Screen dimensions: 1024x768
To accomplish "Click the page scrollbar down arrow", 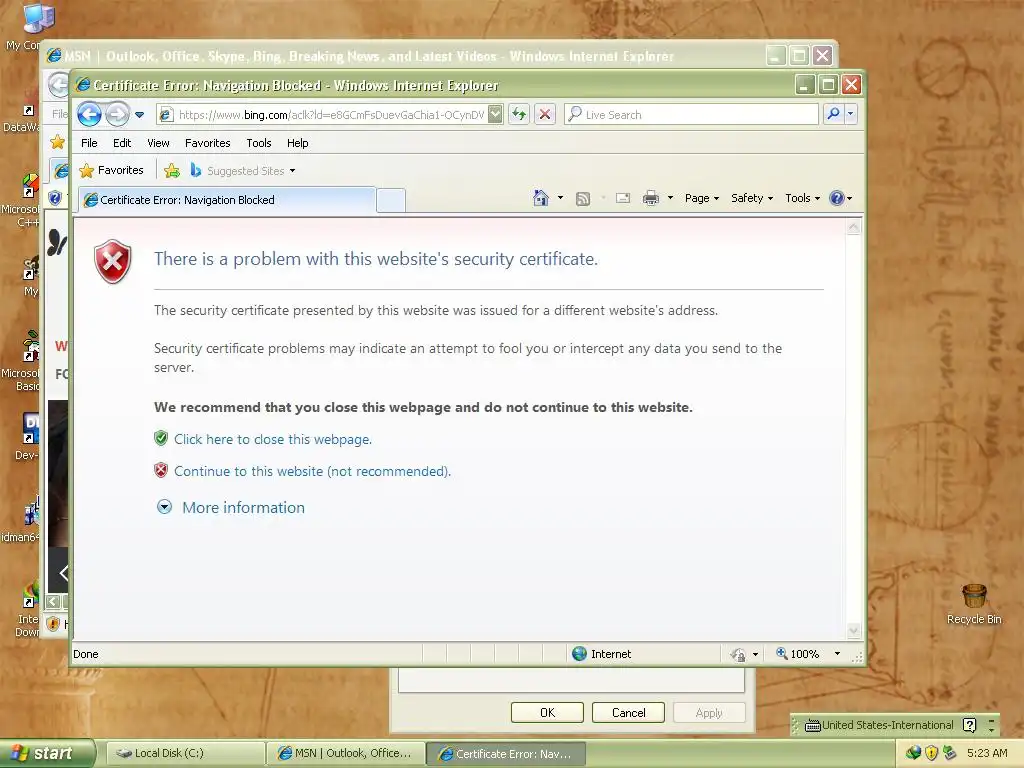I will click(854, 630).
